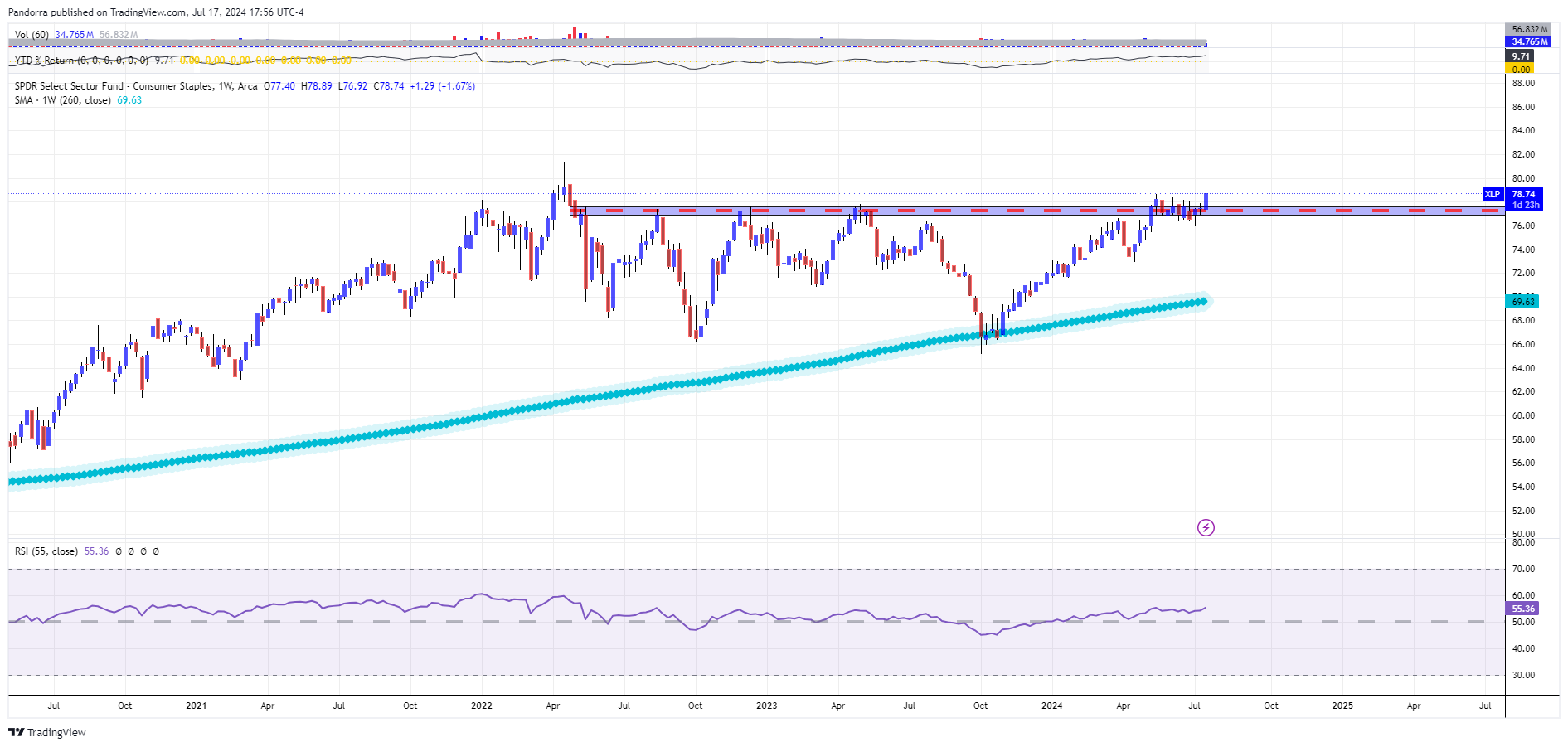
Task: Click the 30.00 label on RSI axis
Action: point(1523,675)
